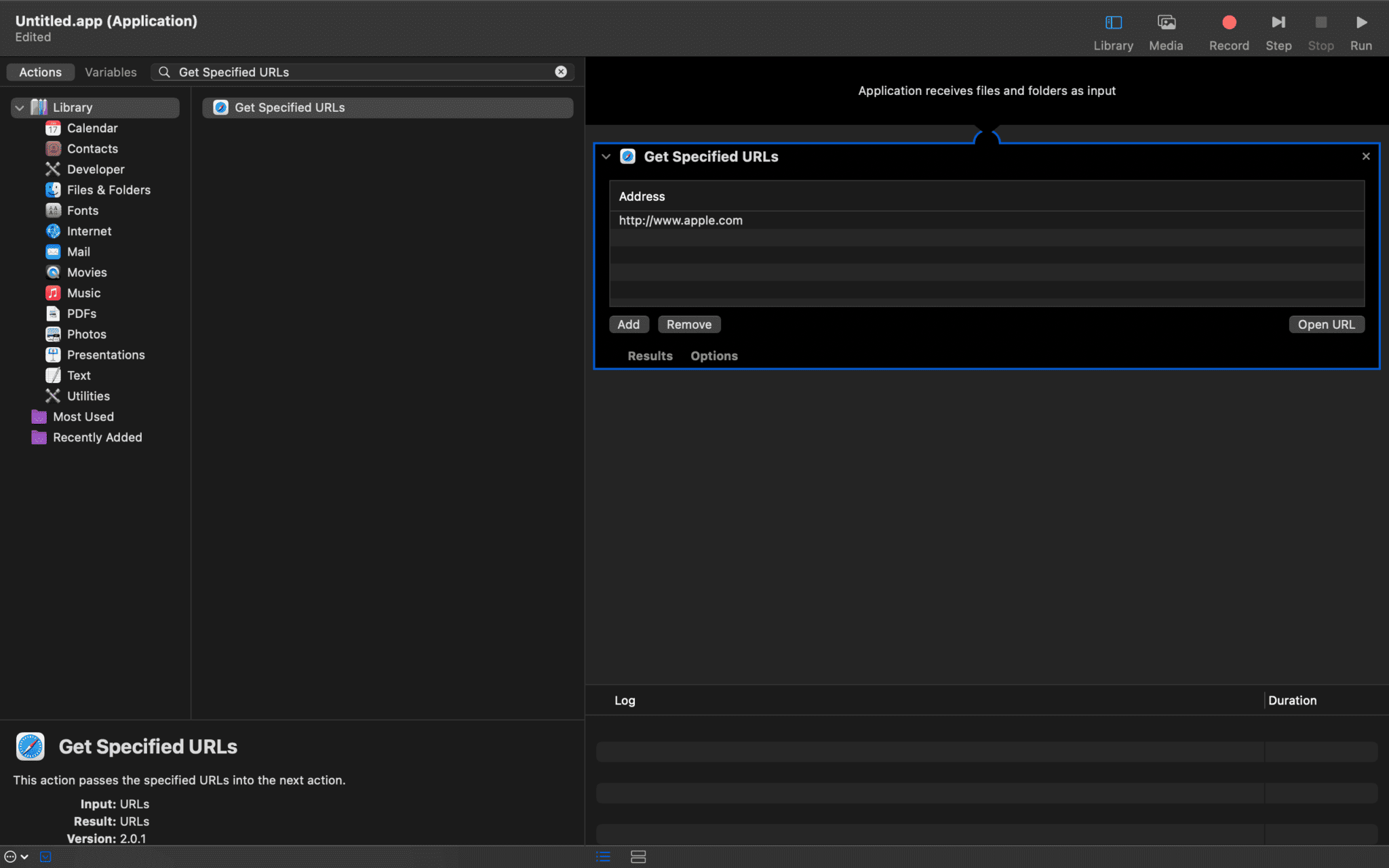Show the action's Results tab
The width and height of the screenshot is (1389, 868).
pyautogui.click(x=649, y=356)
